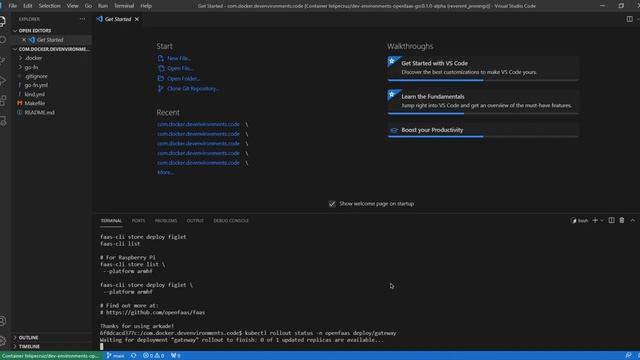The image size is (640, 360).
Task: Maximize the panel with the chevron-up icon
Action: click(632, 220)
